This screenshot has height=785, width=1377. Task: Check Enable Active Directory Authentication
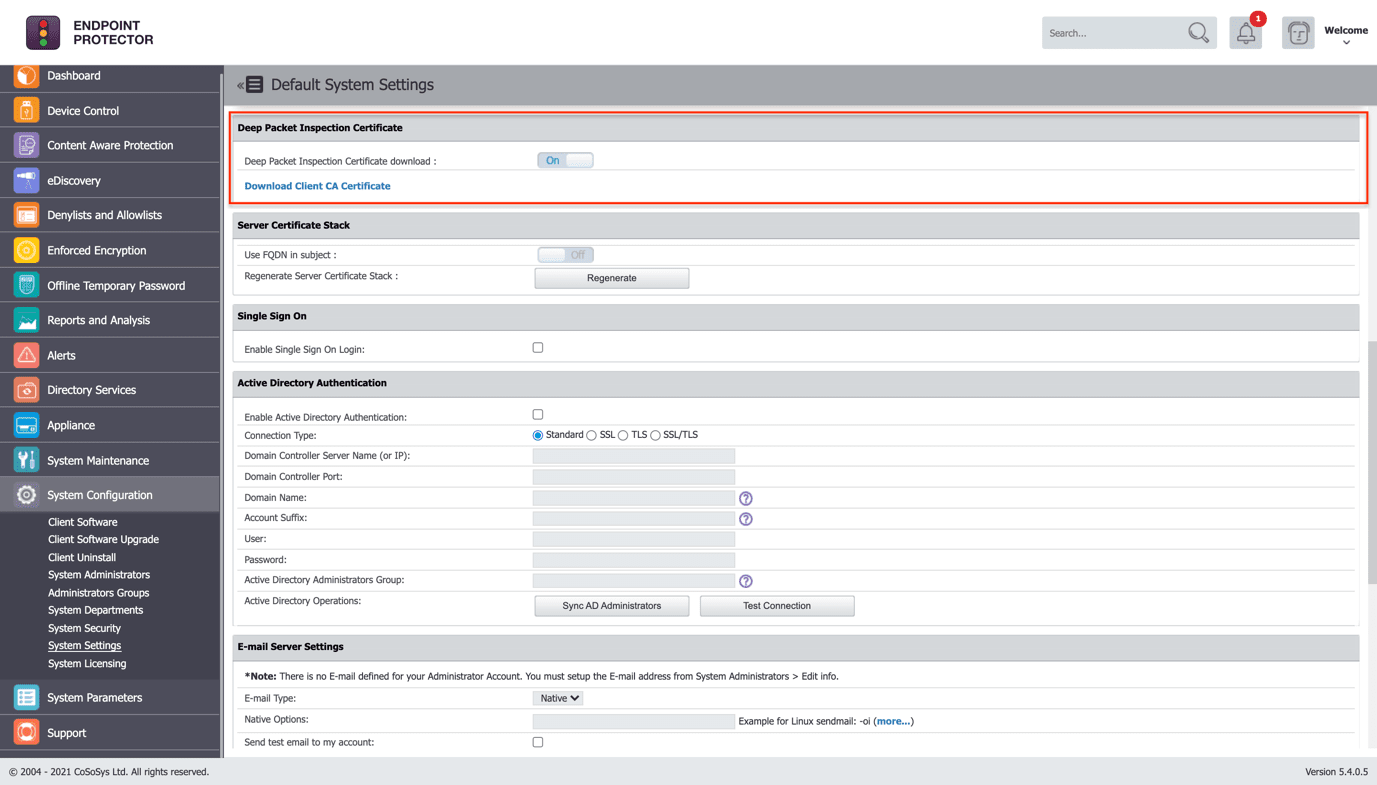[538, 414]
